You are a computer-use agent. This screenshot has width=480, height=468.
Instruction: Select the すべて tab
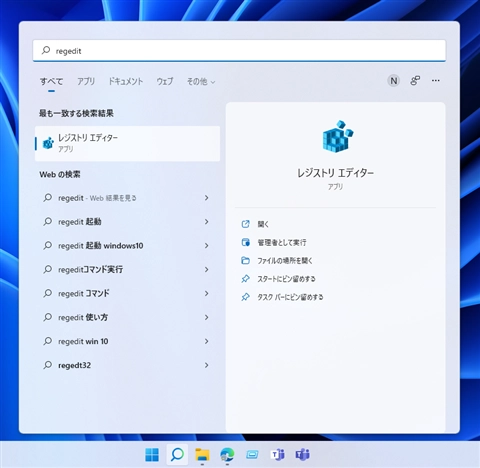click(x=51, y=81)
